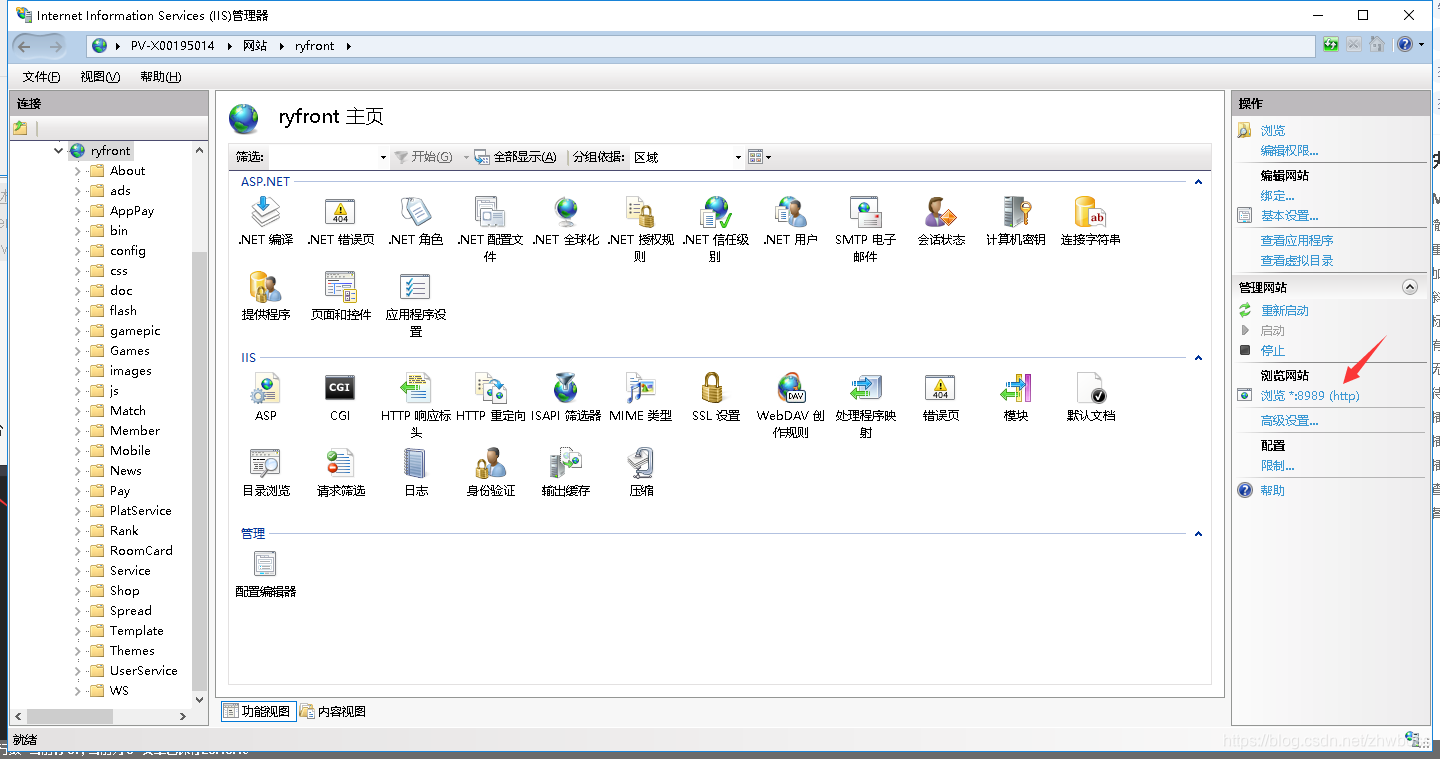The width and height of the screenshot is (1440, 759).
Task: Click 查看应用程序 link
Action: point(1296,241)
